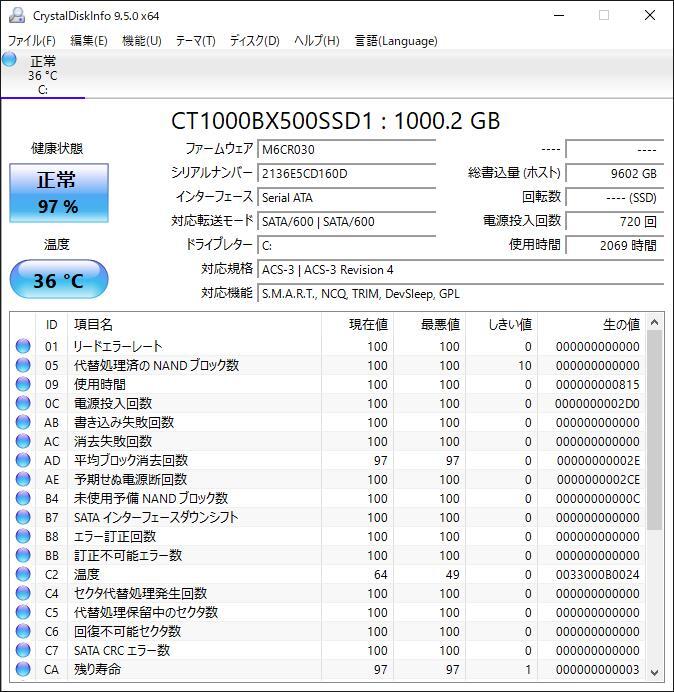
Task: Click the 正常 97 % health status button
Action: 59,193
